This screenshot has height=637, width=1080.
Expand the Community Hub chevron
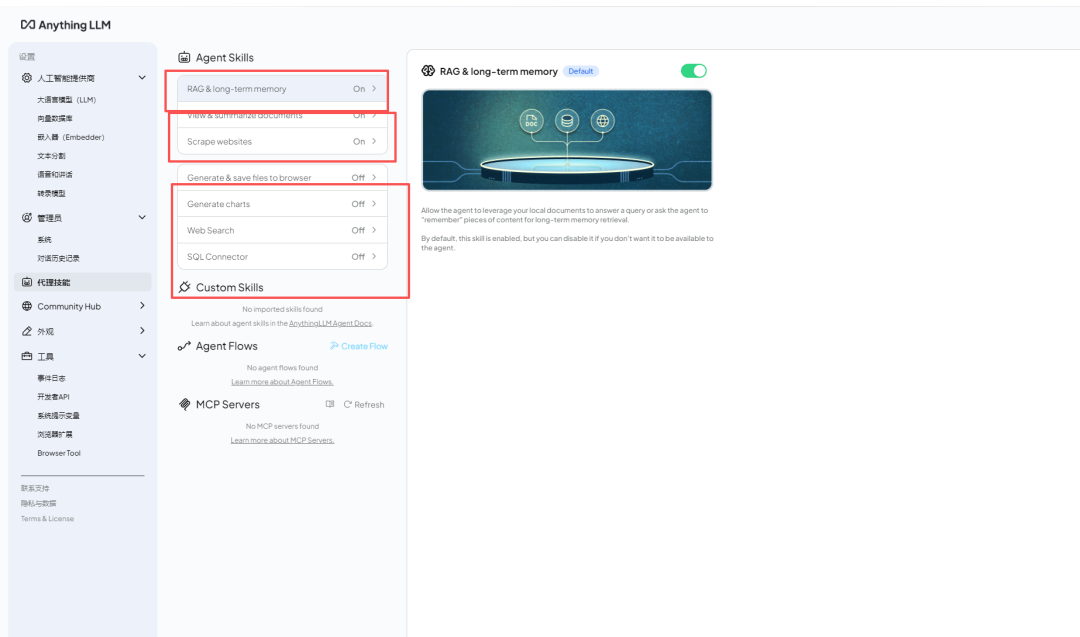[142, 306]
